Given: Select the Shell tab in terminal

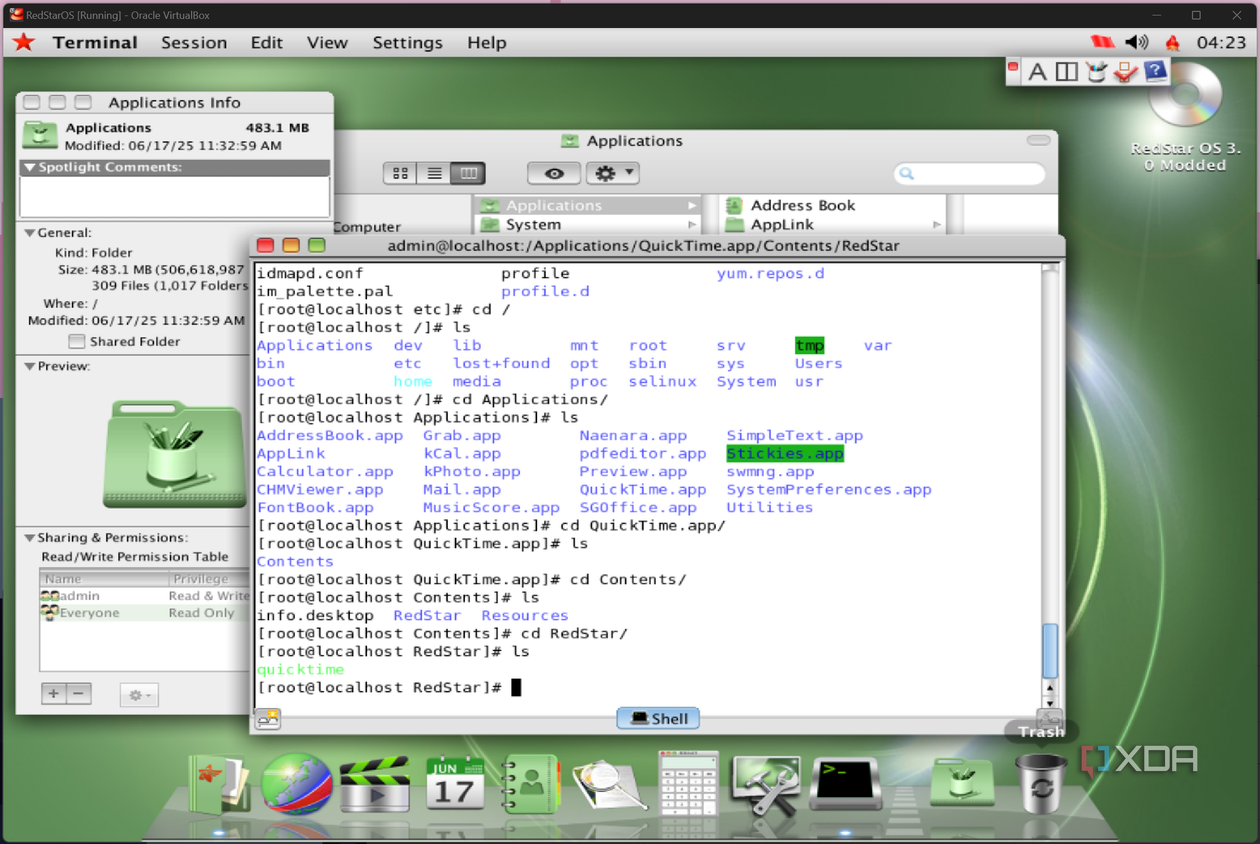Looking at the screenshot, I should tap(658, 718).
